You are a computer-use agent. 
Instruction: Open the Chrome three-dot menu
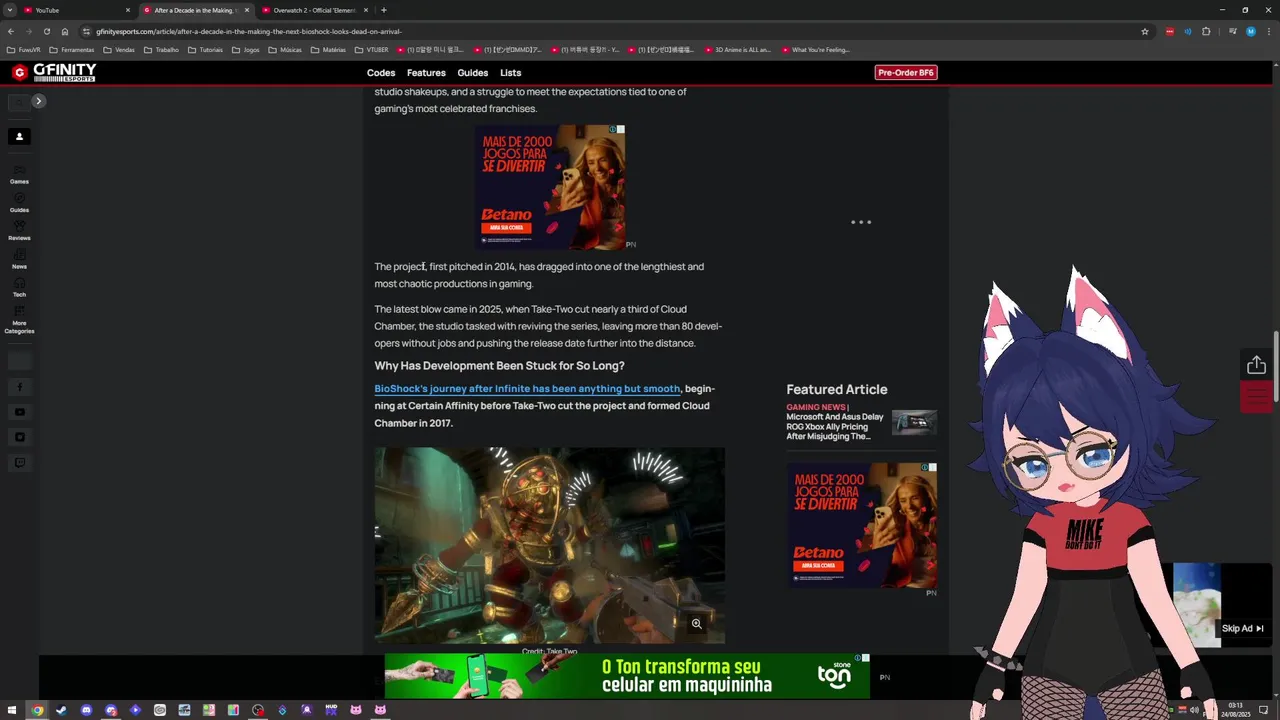pyautogui.click(x=1269, y=31)
